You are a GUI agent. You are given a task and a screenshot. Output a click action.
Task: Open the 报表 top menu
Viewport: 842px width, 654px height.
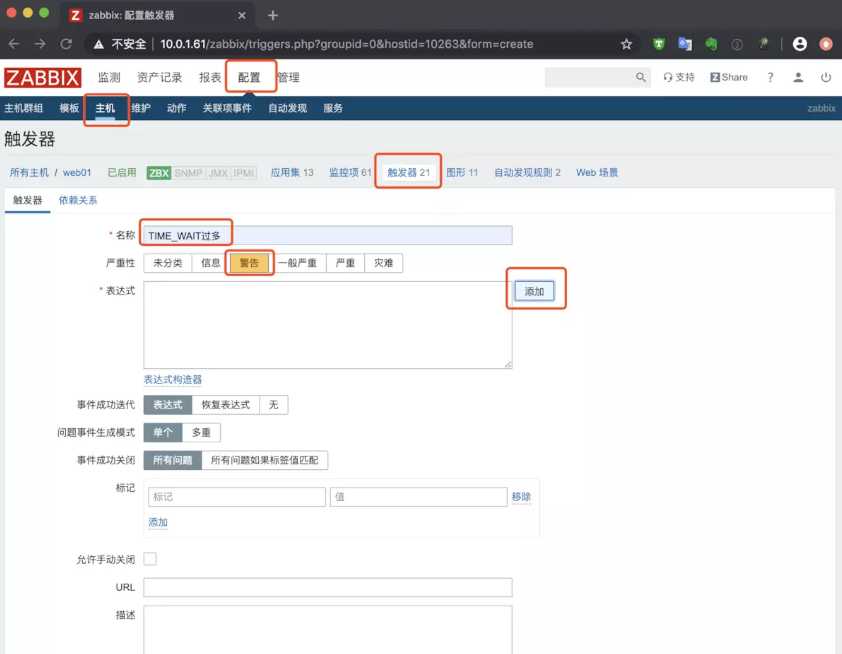[x=210, y=77]
